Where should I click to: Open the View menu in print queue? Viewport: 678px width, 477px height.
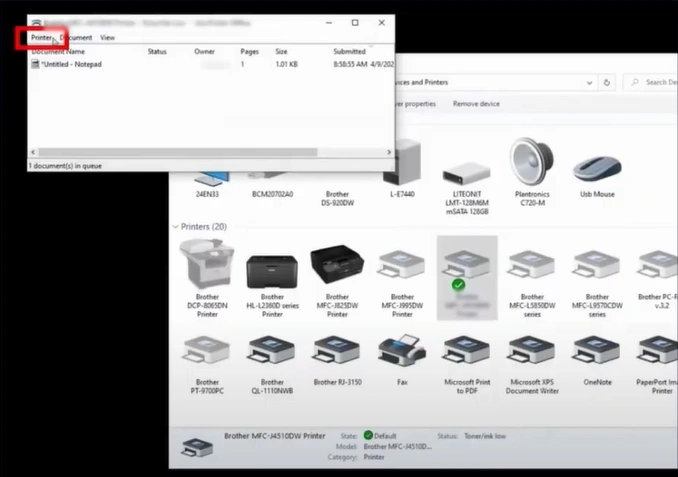point(107,38)
